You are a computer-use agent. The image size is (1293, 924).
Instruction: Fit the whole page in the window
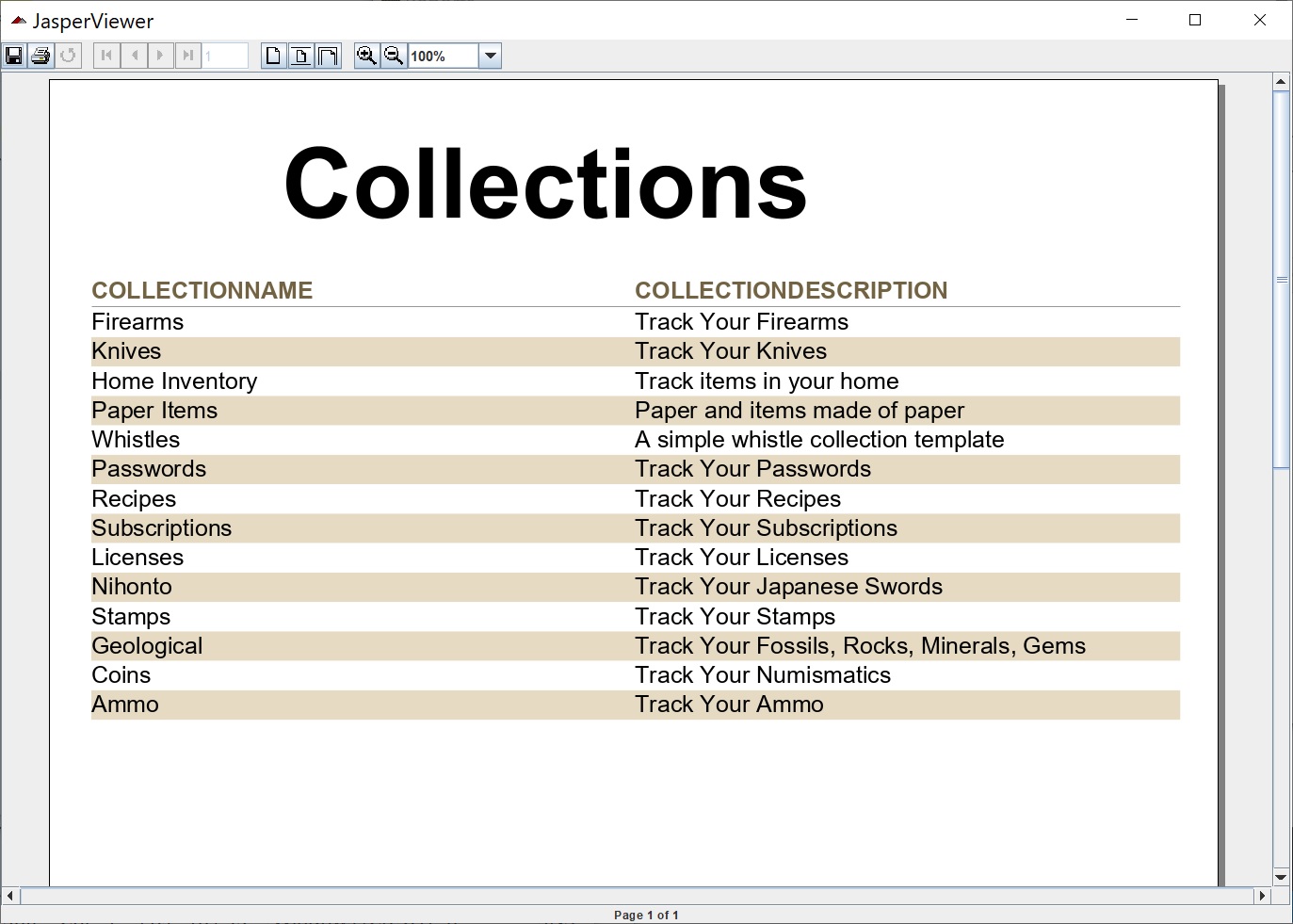tap(299, 56)
